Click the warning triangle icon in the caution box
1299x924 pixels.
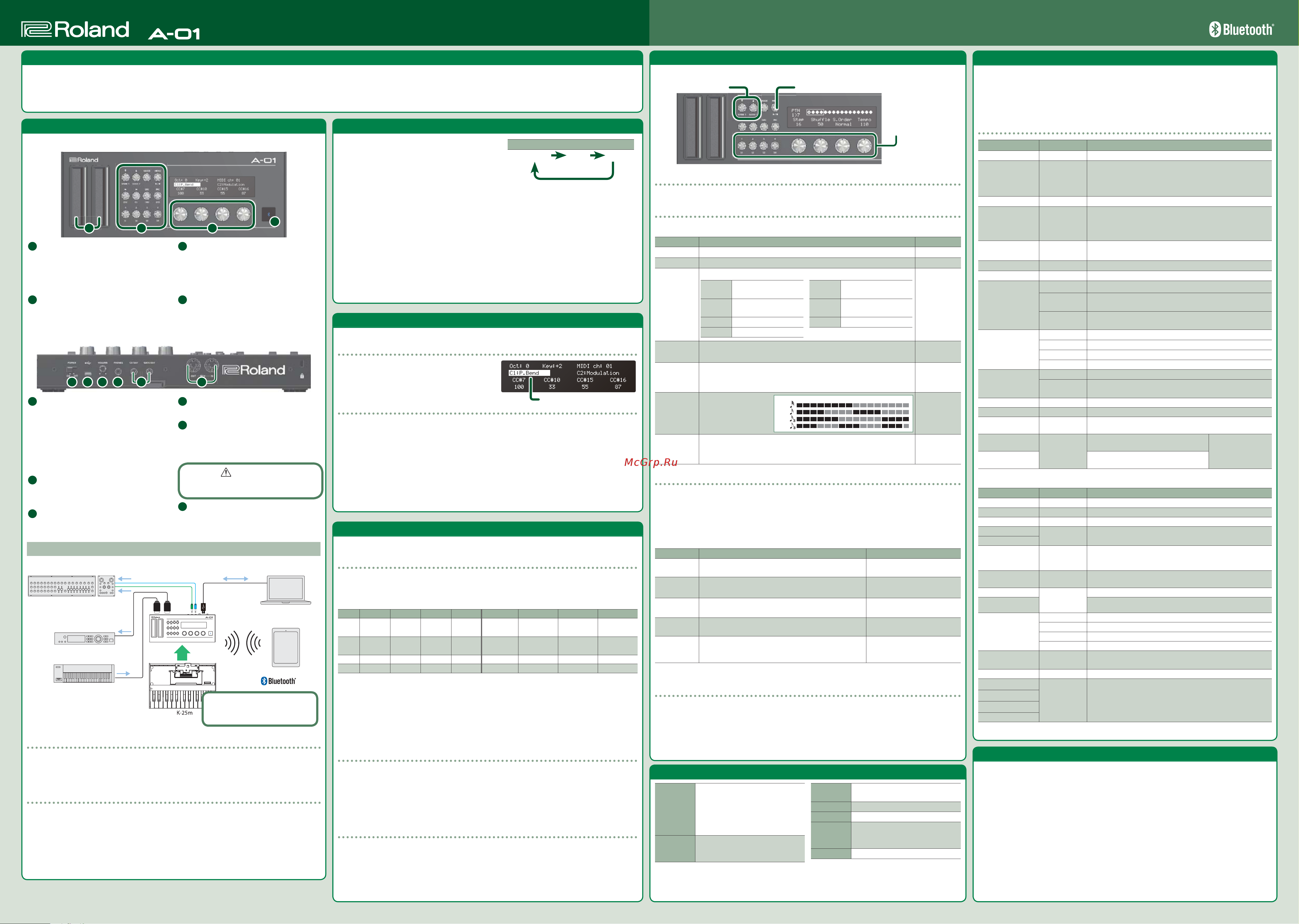click(x=226, y=472)
